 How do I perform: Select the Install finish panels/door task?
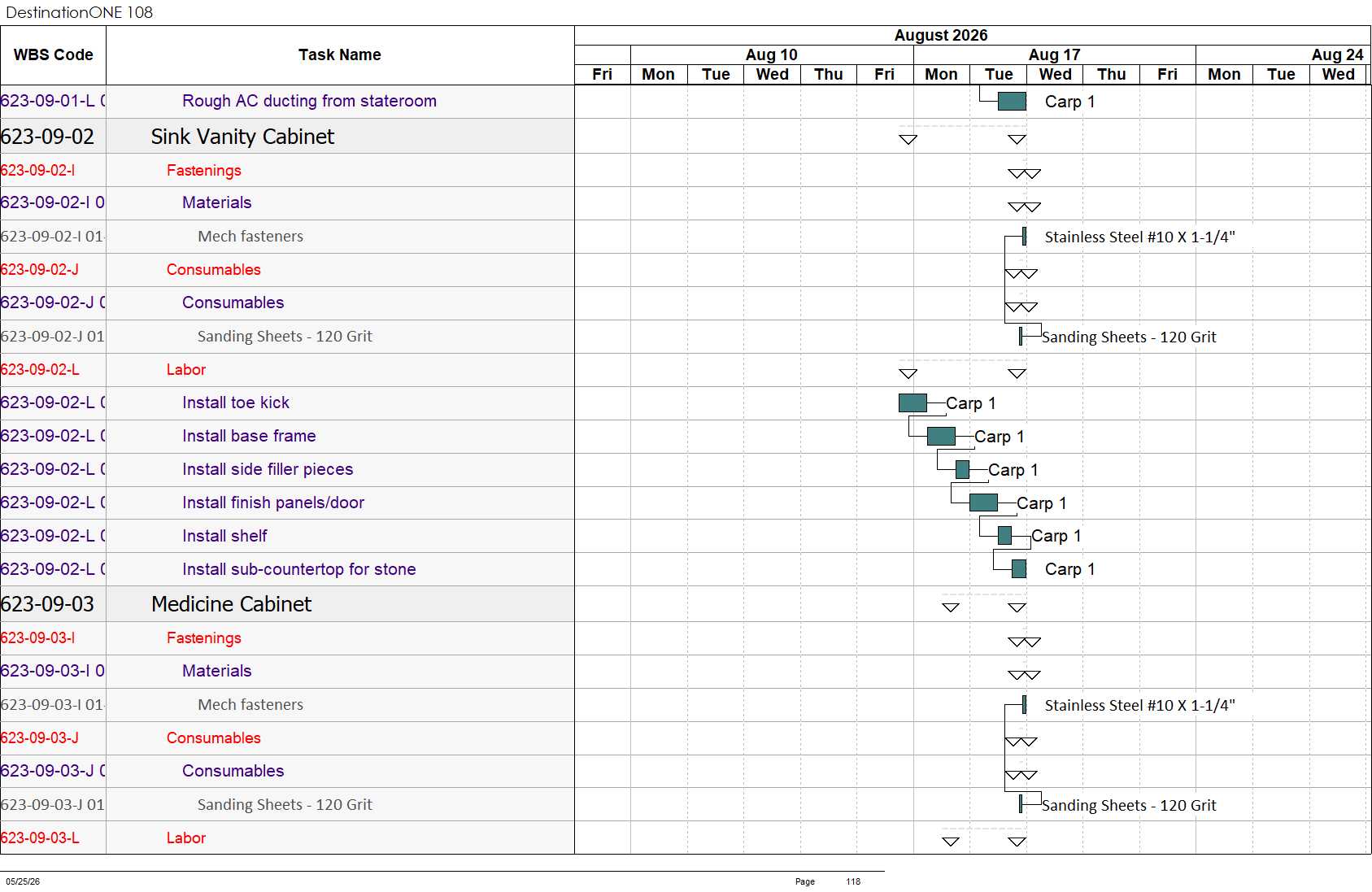pos(273,503)
